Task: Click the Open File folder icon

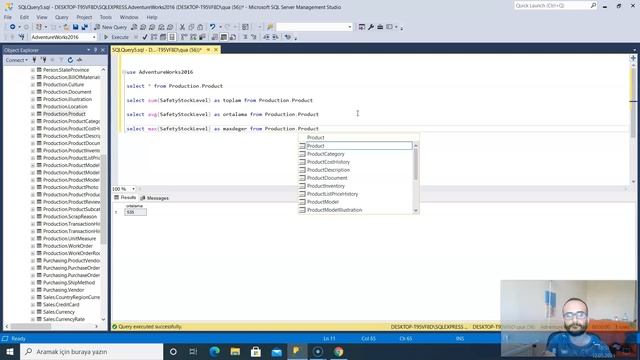Action: click(x=66, y=27)
